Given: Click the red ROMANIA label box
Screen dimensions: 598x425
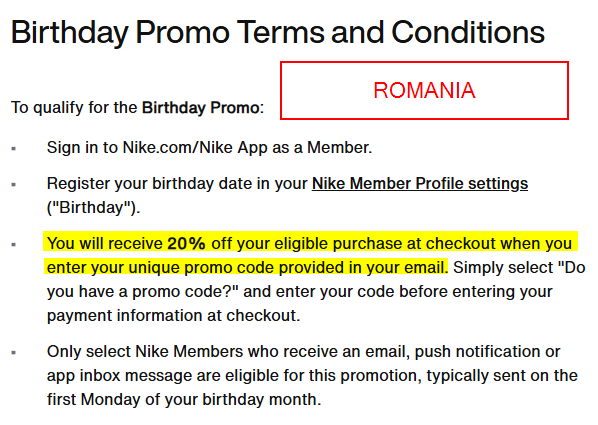Looking at the screenshot, I should coord(424,90).
